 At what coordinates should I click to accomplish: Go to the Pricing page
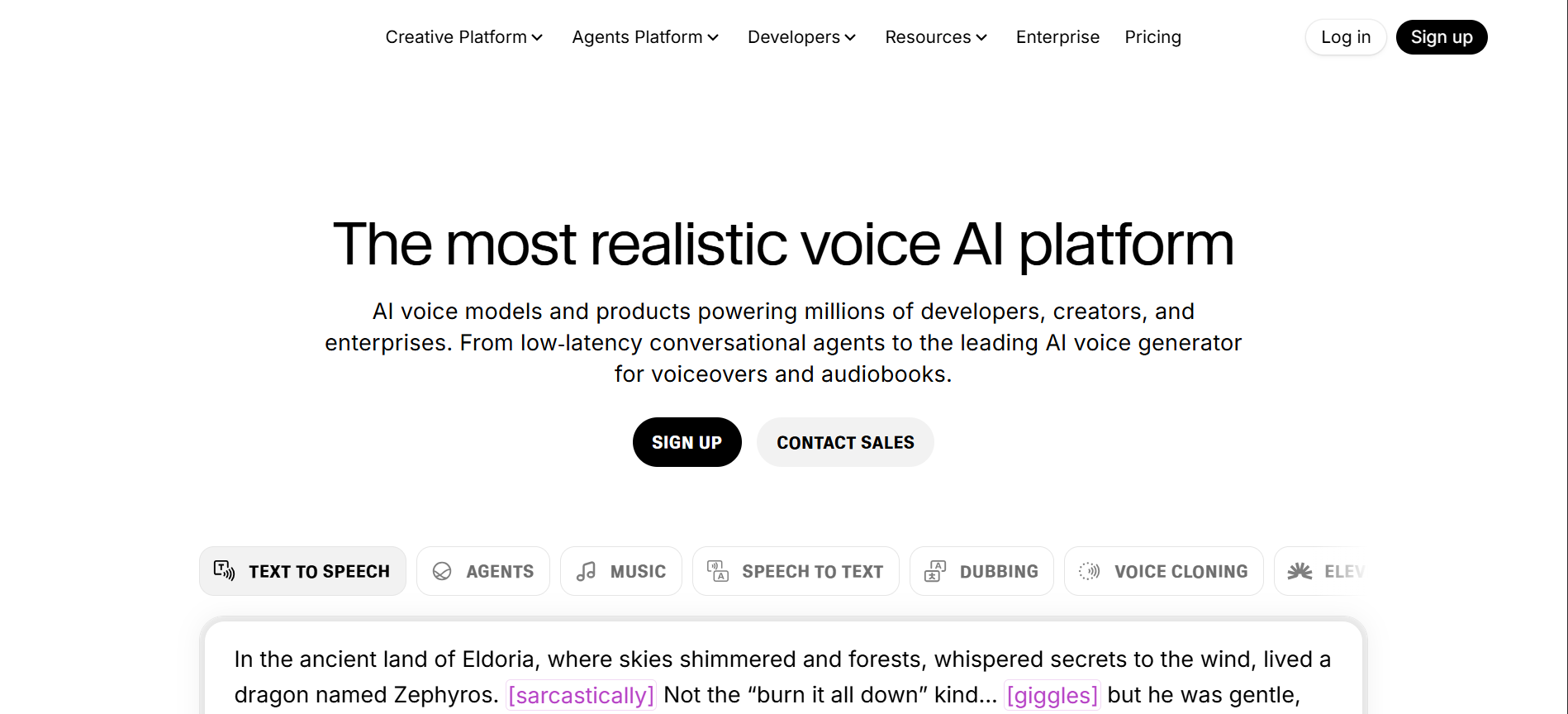1152,37
